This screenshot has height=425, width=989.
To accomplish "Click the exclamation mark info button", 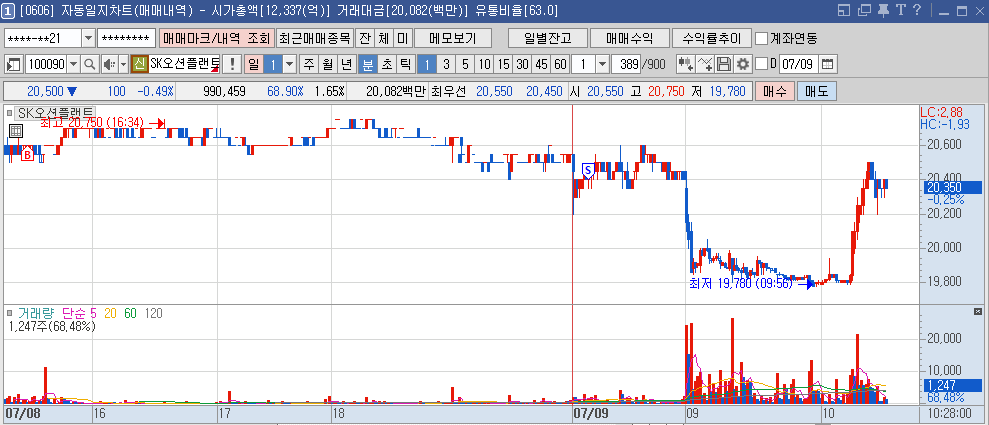I will coord(232,64).
